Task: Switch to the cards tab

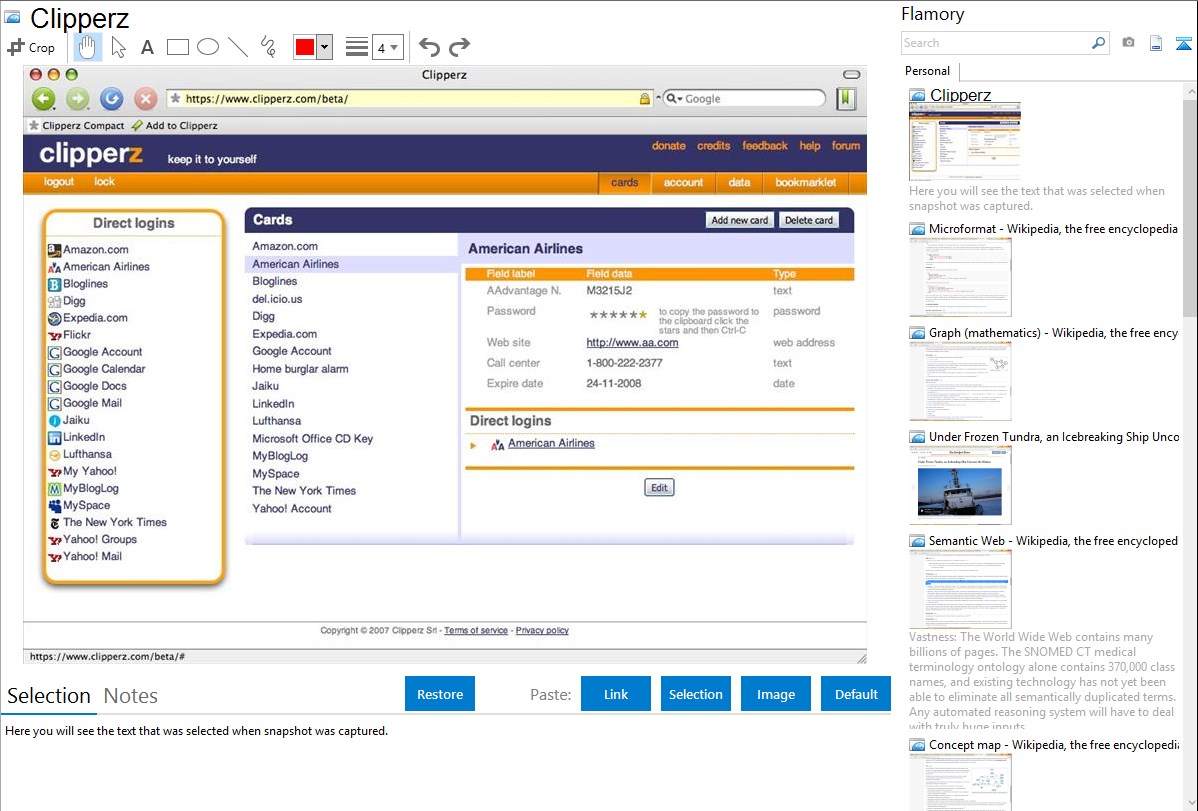Action: (624, 183)
